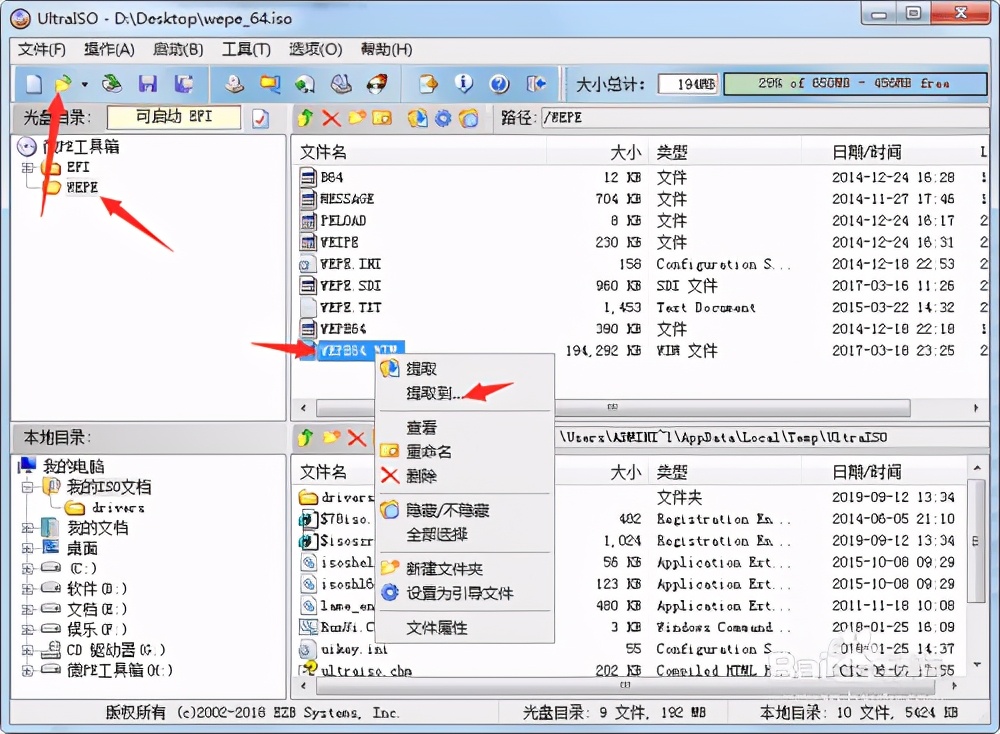Open the New ISO document icon

pos(32,84)
